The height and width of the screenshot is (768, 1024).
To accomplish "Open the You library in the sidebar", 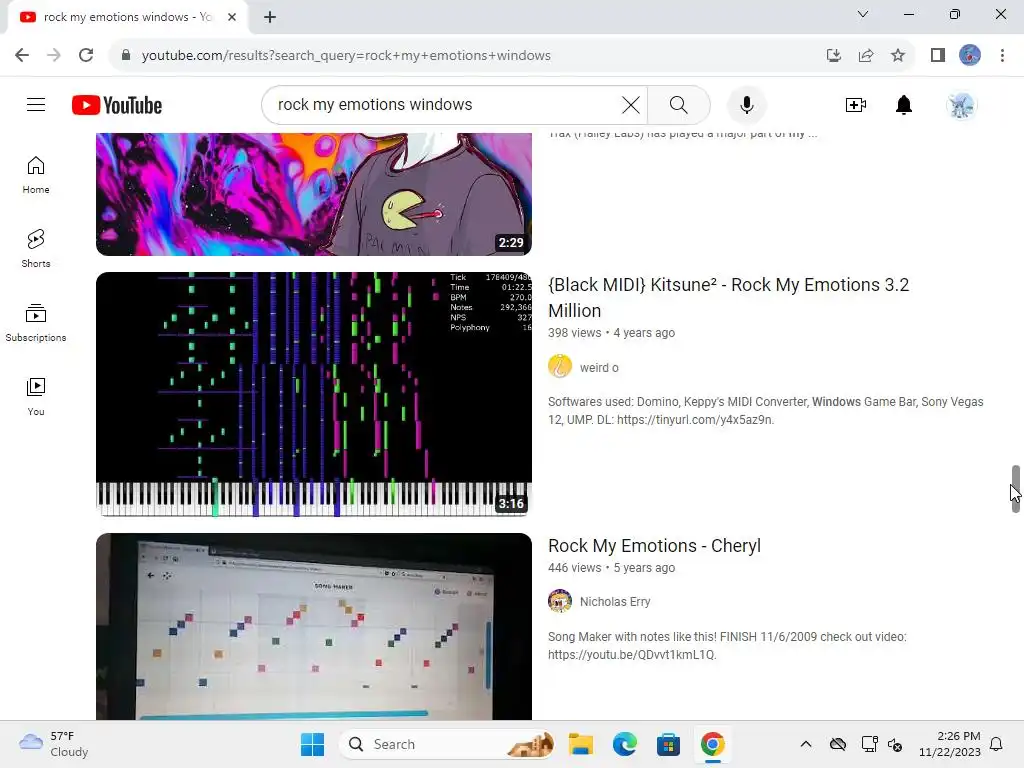I will [x=36, y=396].
